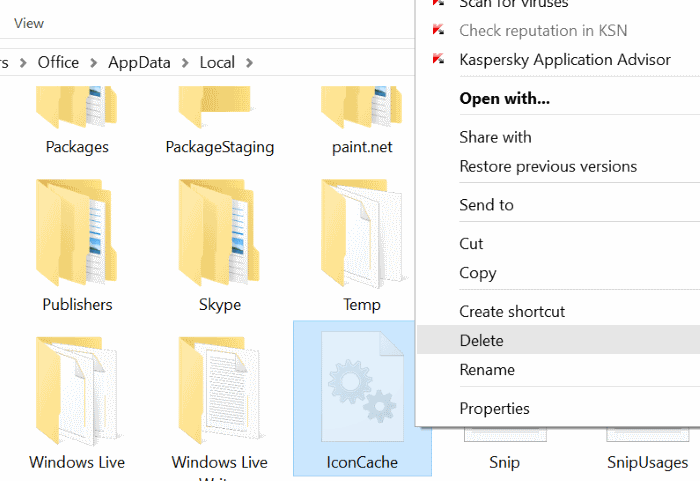The width and height of the screenshot is (700, 481).
Task: Select the first Windows Live folder icon
Action: [78, 391]
